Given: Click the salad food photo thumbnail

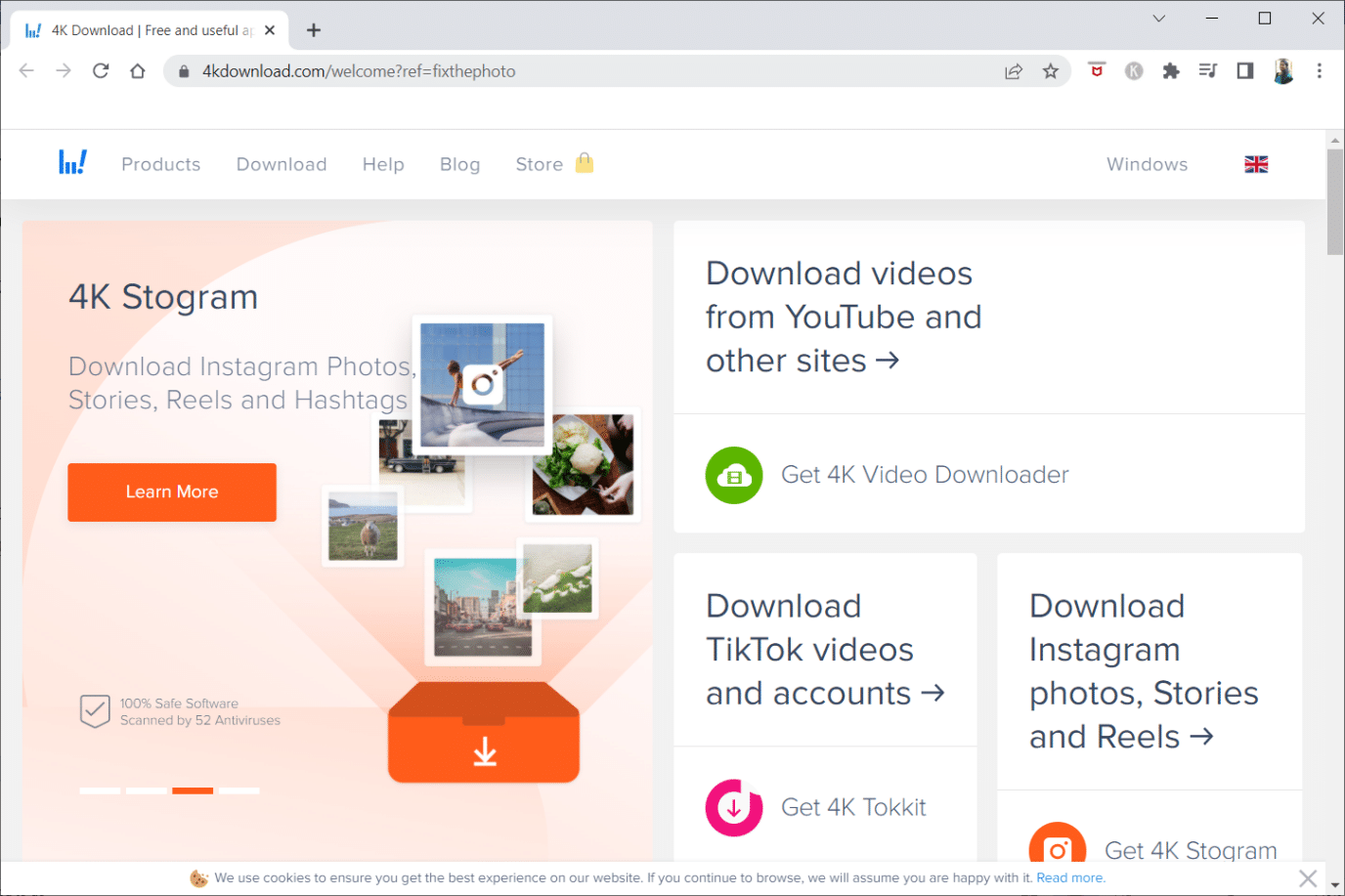Looking at the screenshot, I should coord(584,465).
